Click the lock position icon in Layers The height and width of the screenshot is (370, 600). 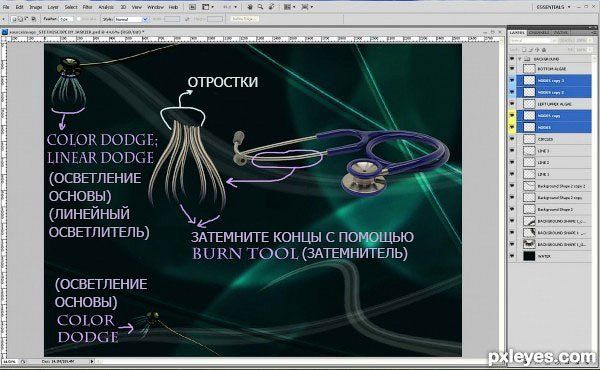tap(538, 50)
